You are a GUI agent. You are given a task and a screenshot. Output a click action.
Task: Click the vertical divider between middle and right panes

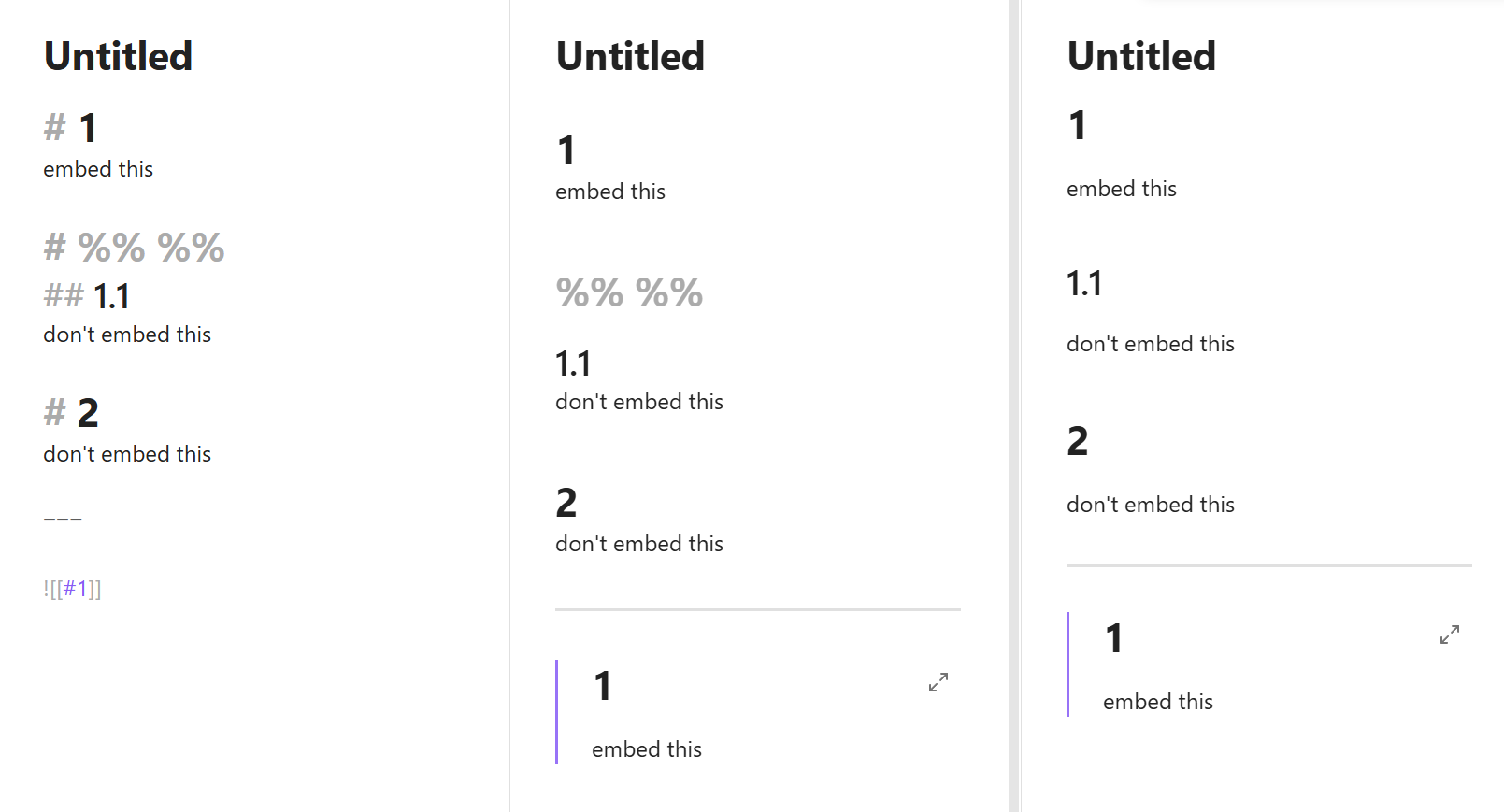point(1014,406)
